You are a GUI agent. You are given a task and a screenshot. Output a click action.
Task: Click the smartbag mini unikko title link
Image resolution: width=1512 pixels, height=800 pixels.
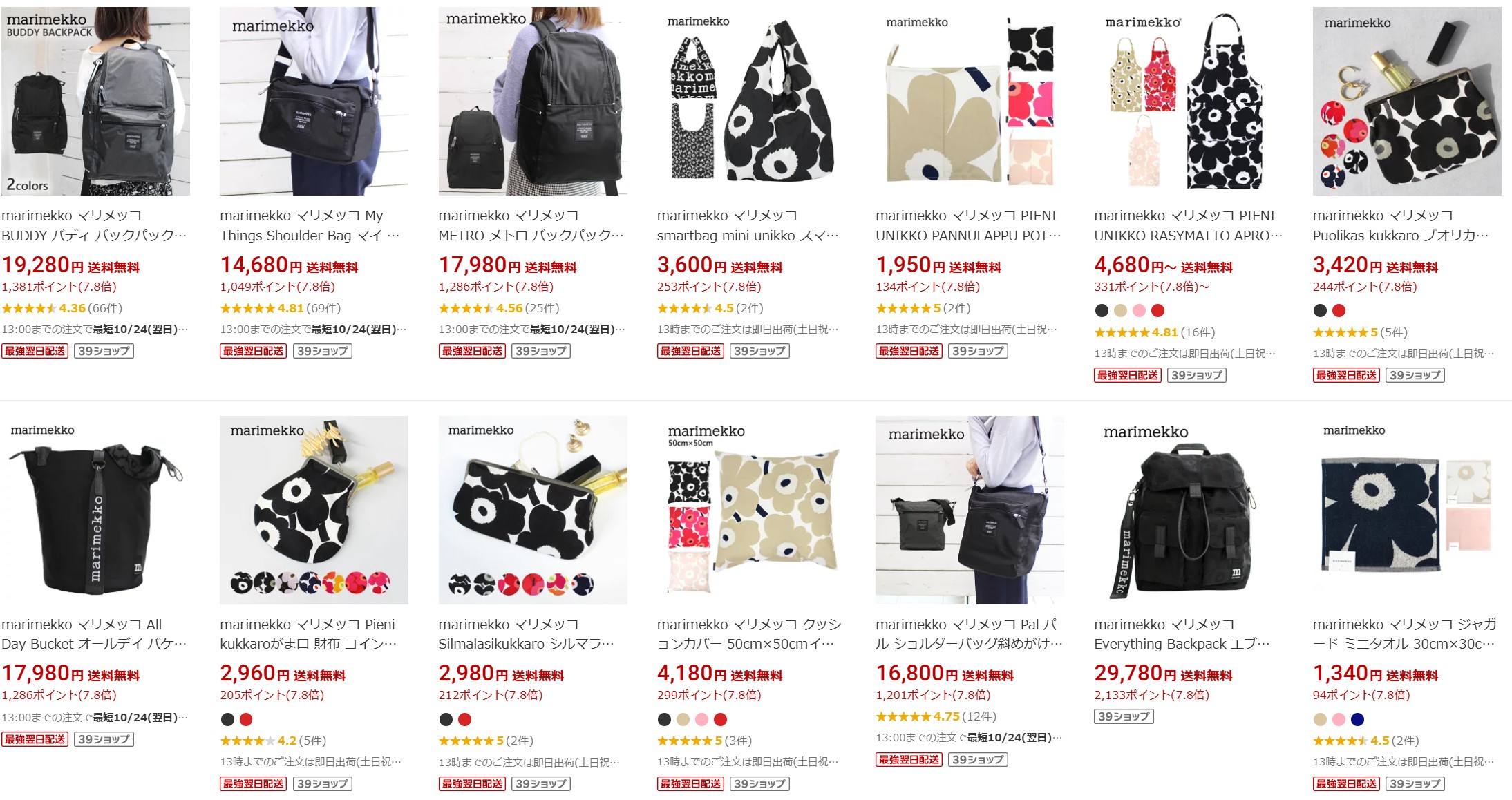pos(748,225)
